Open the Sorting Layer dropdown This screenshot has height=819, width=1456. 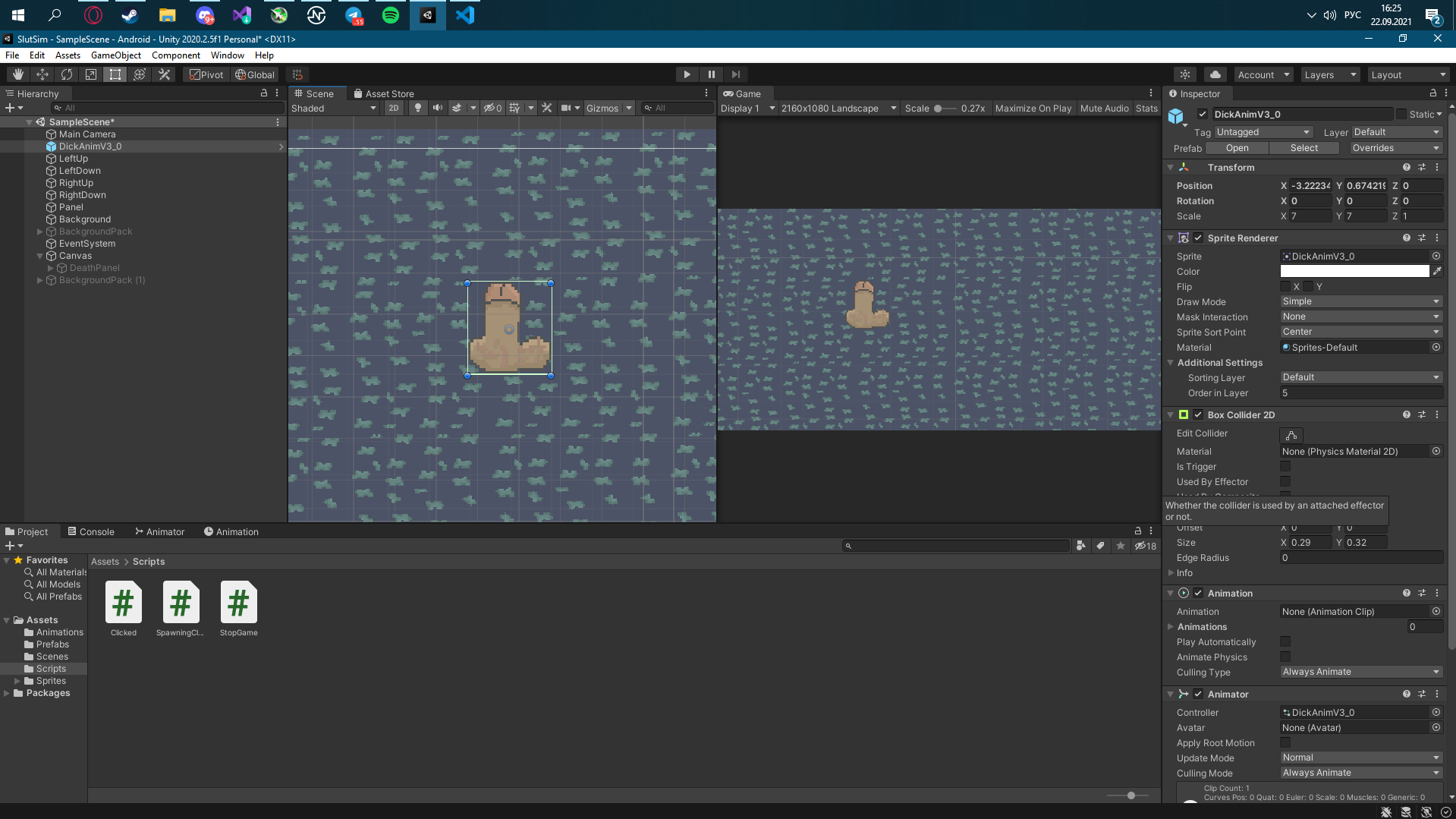(1361, 378)
